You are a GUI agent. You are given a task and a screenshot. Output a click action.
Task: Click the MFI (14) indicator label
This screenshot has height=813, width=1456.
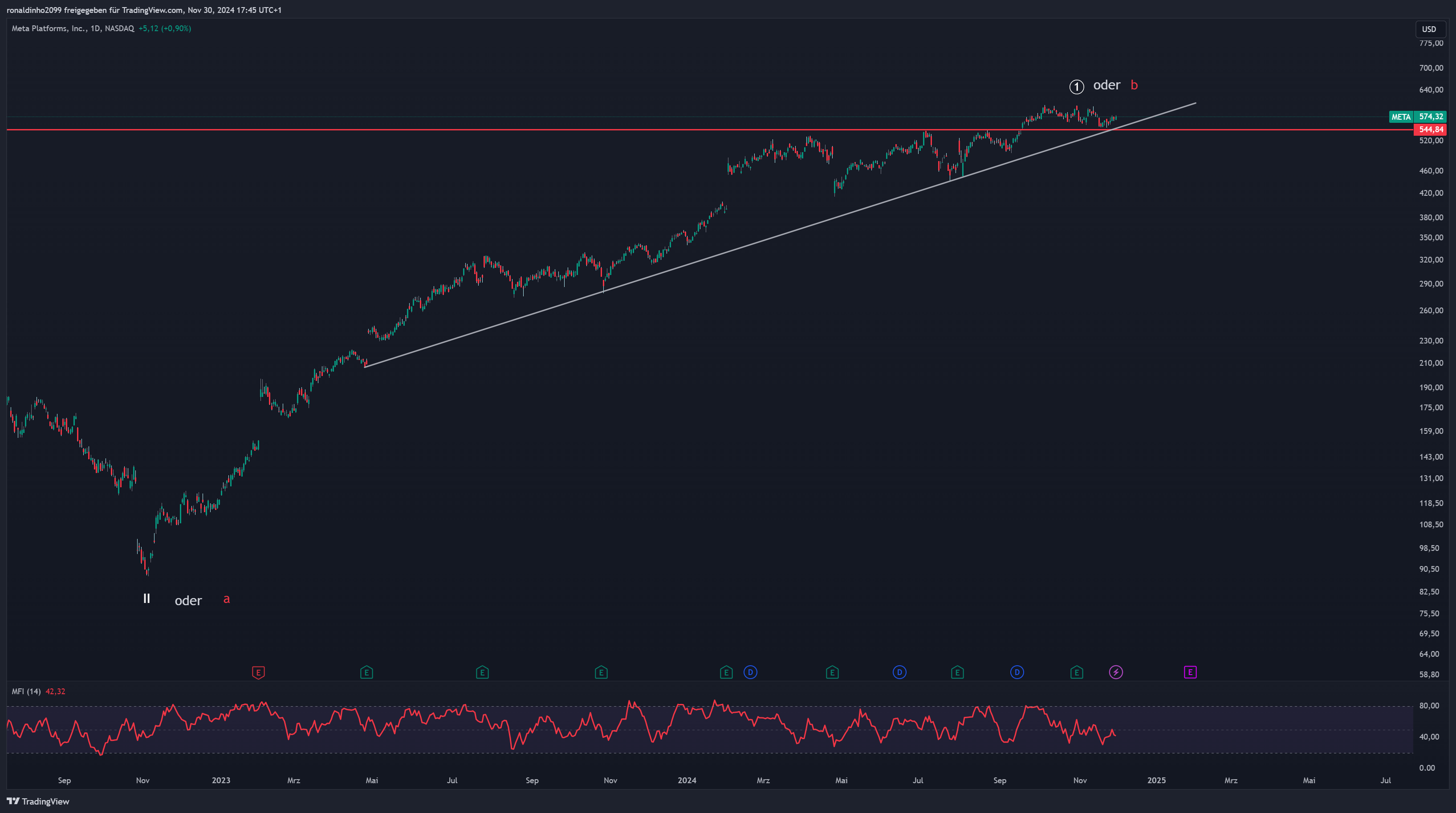click(x=26, y=692)
